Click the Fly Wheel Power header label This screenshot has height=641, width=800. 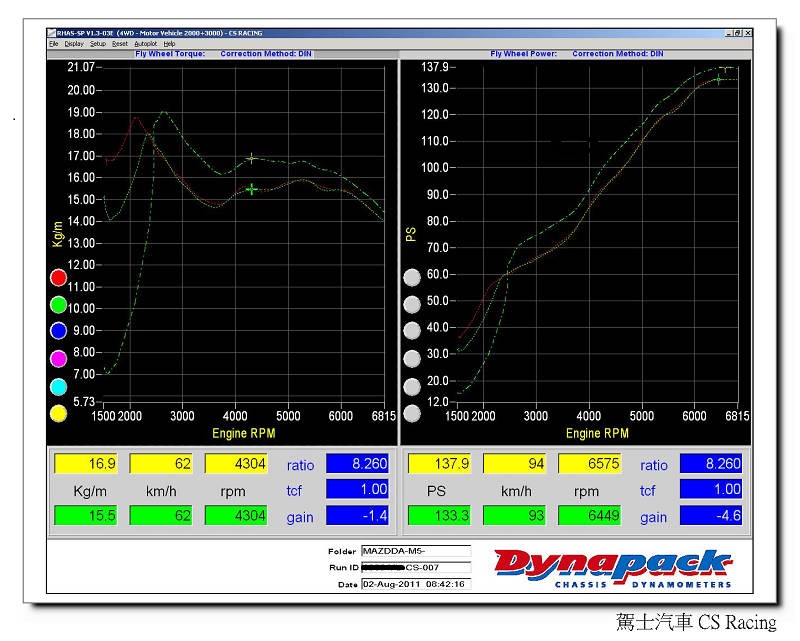tap(523, 54)
